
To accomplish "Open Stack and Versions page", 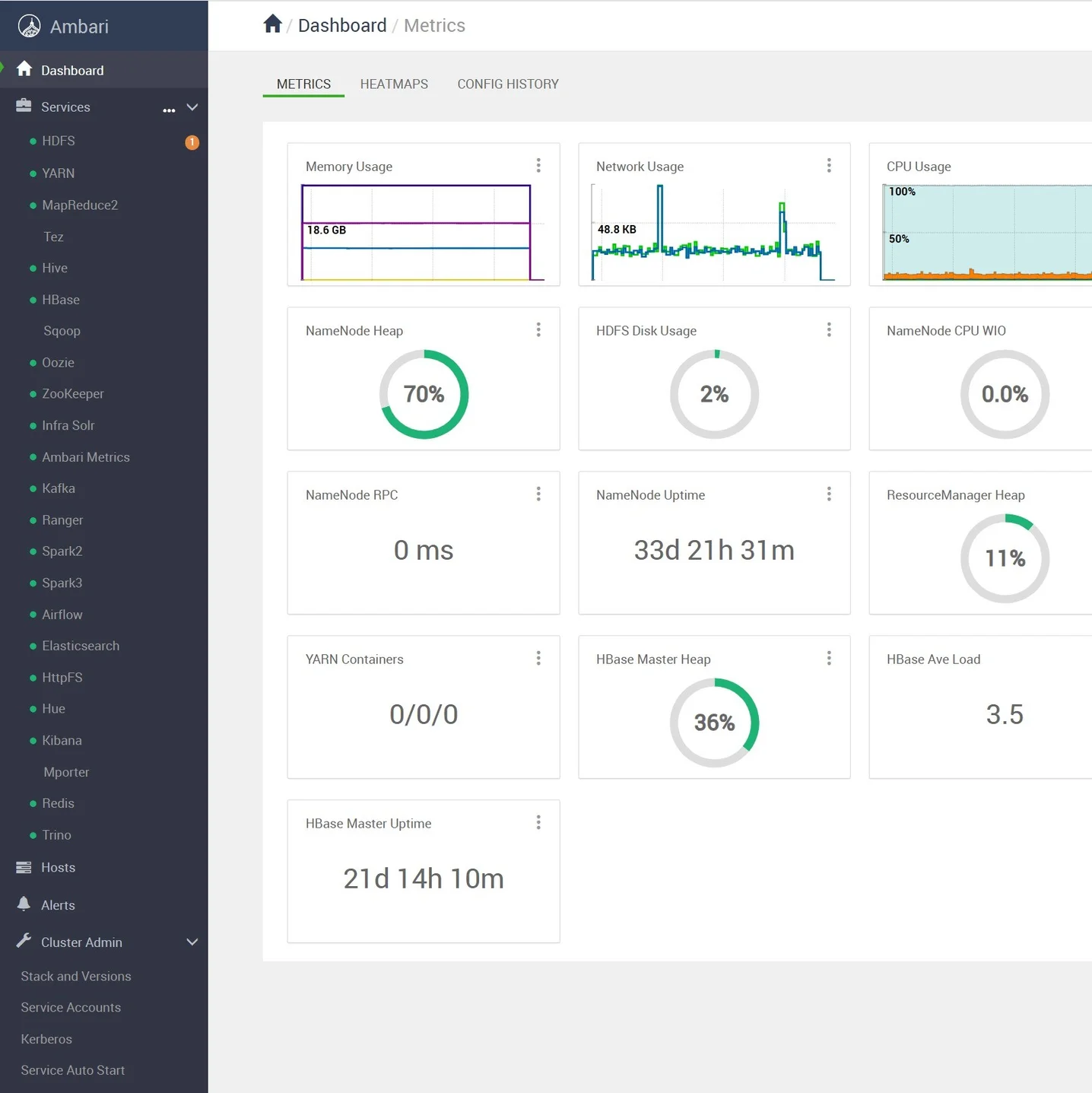I will pyautogui.click(x=76, y=976).
